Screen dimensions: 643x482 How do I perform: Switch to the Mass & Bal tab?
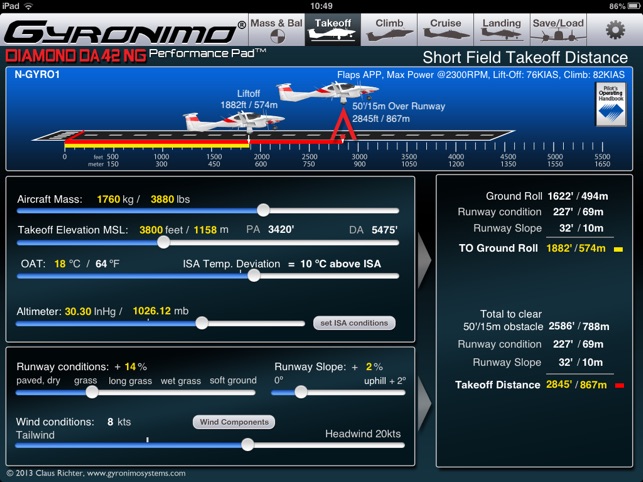pos(277,30)
